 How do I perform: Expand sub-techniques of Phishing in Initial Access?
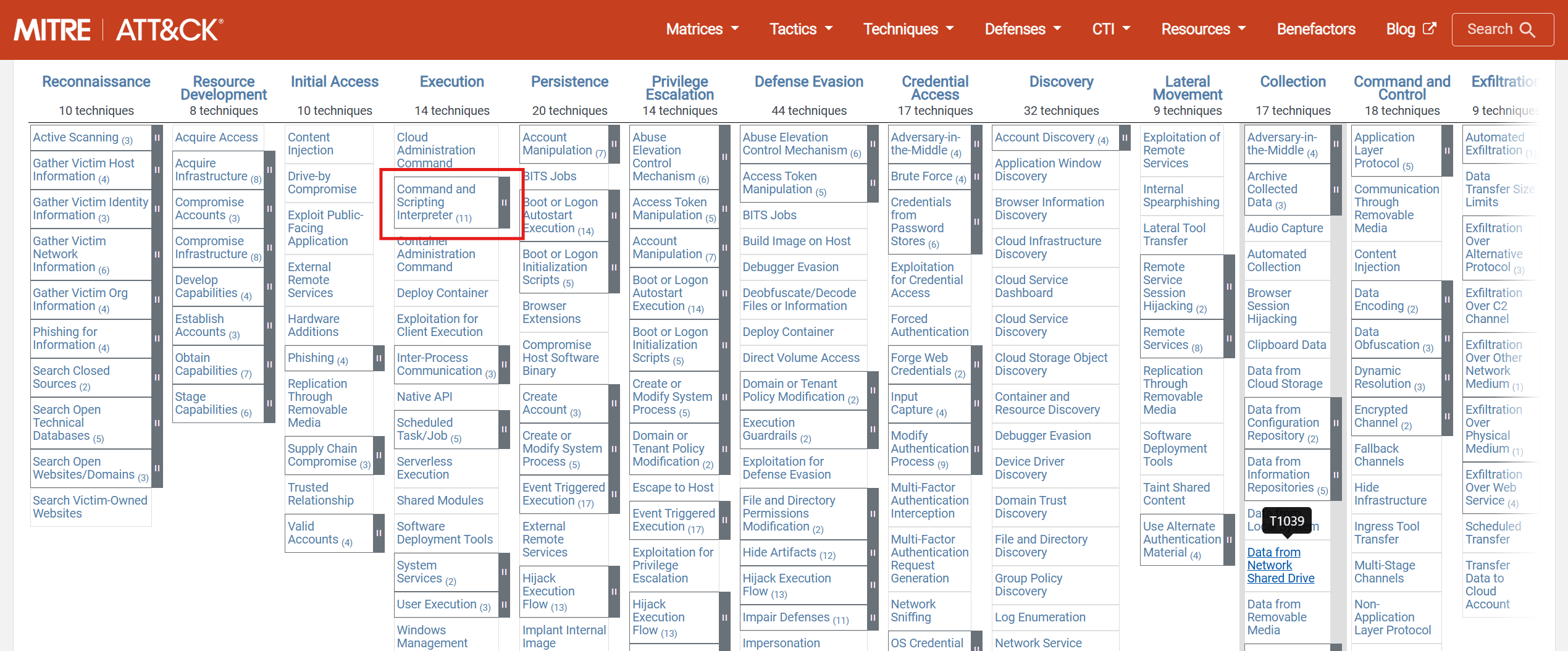point(379,358)
